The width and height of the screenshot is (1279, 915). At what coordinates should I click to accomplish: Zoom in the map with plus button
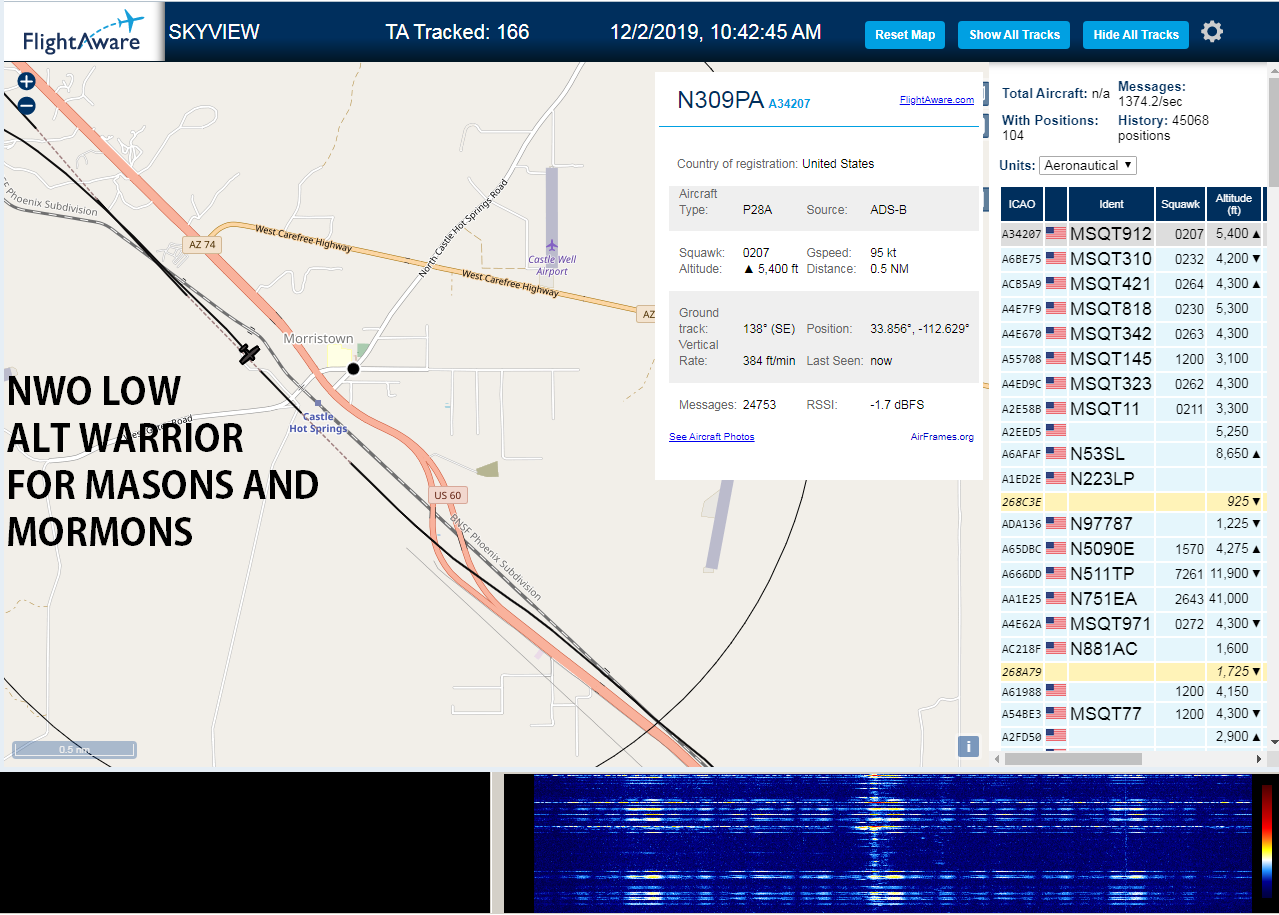coord(26,82)
